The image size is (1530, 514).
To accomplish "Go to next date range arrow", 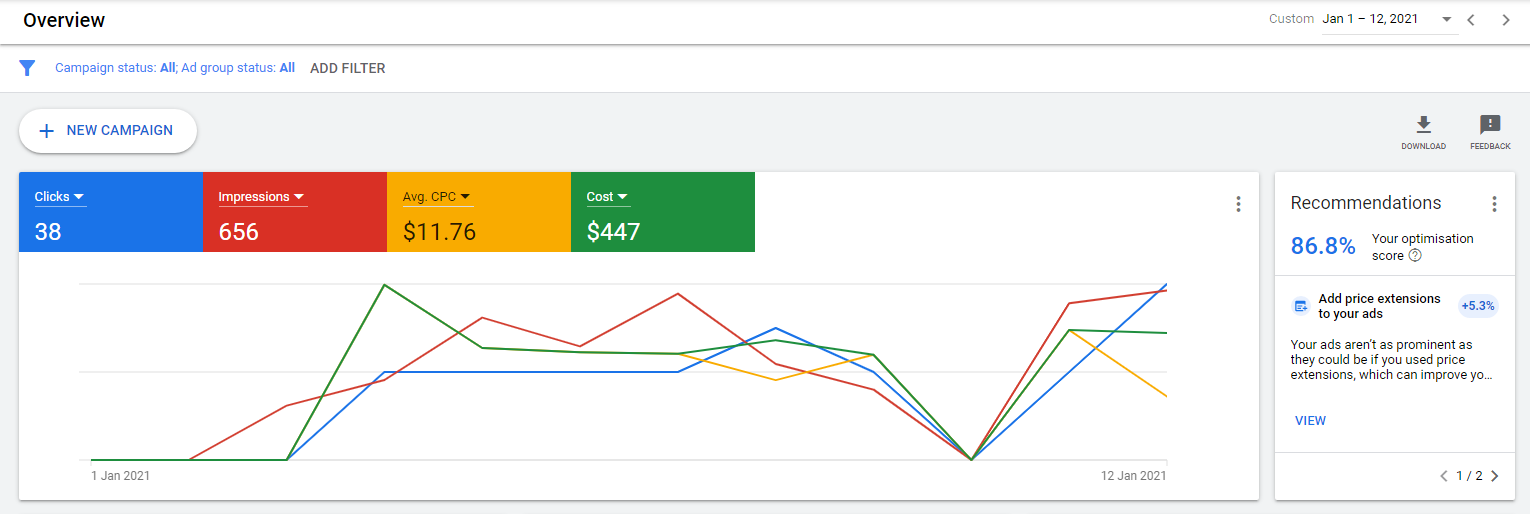I will [x=1506, y=20].
